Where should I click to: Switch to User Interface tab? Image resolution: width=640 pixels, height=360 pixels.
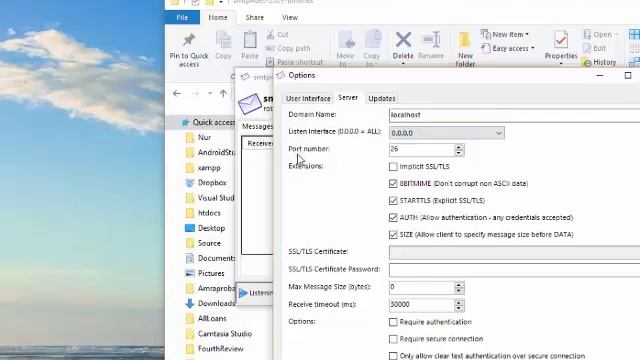point(308,98)
